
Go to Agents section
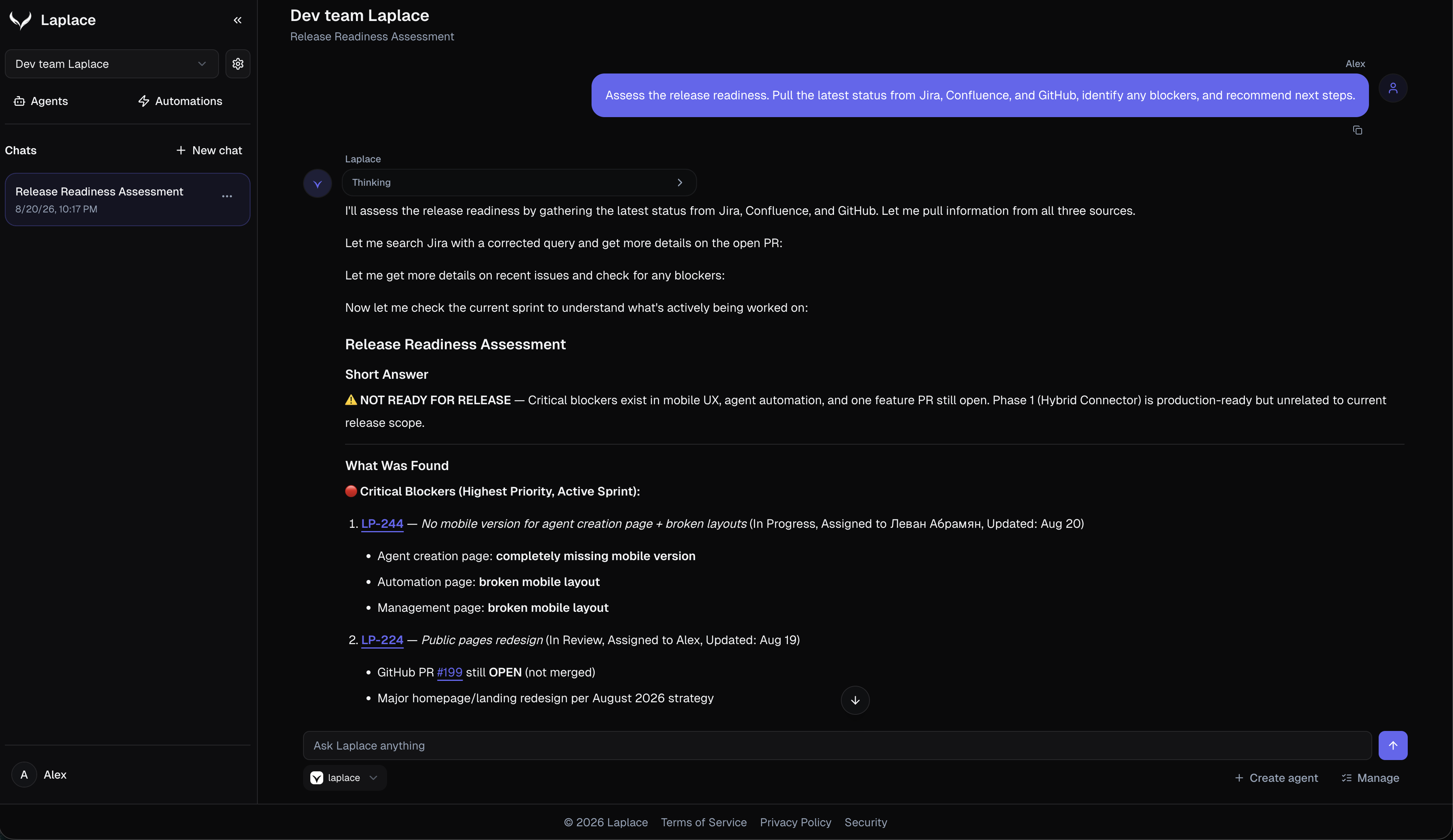[x=40, y=101]
